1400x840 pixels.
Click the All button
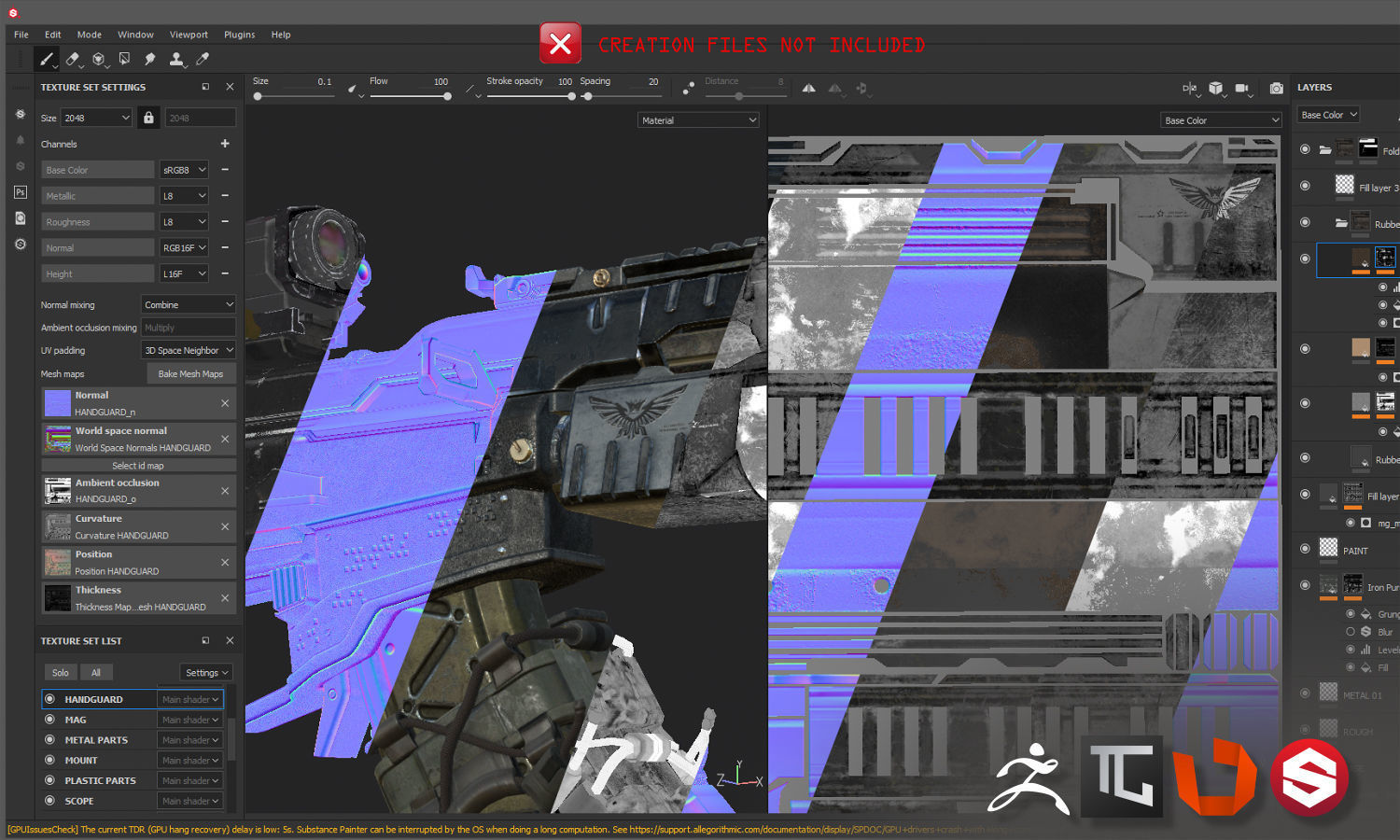coord(96,672)
